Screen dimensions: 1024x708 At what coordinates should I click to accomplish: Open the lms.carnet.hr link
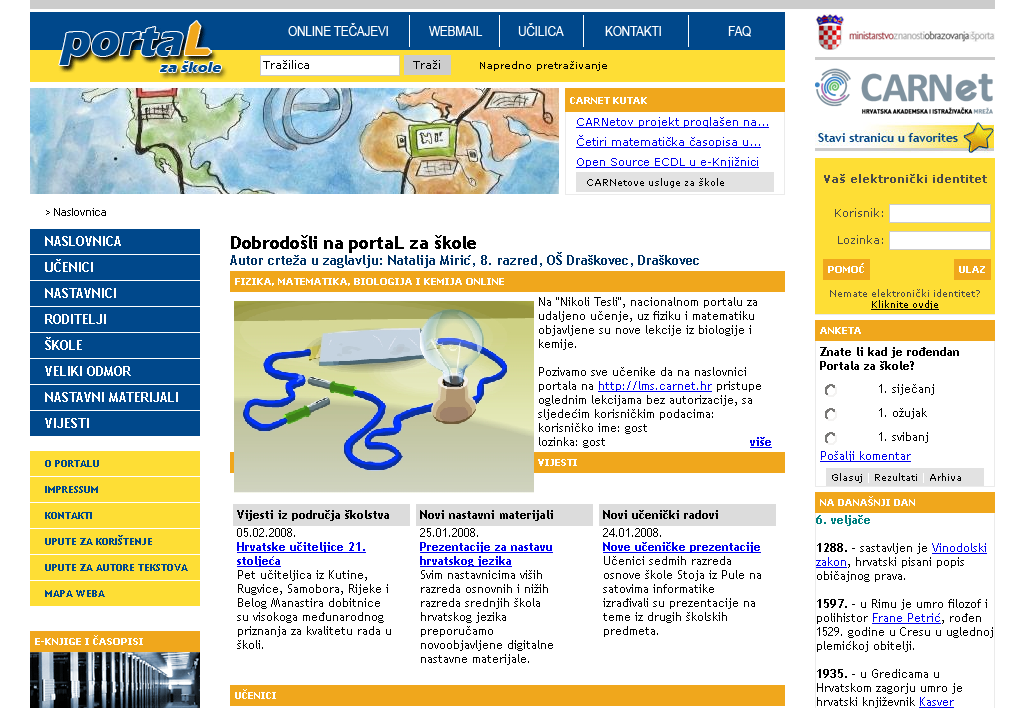click(655, 386)
